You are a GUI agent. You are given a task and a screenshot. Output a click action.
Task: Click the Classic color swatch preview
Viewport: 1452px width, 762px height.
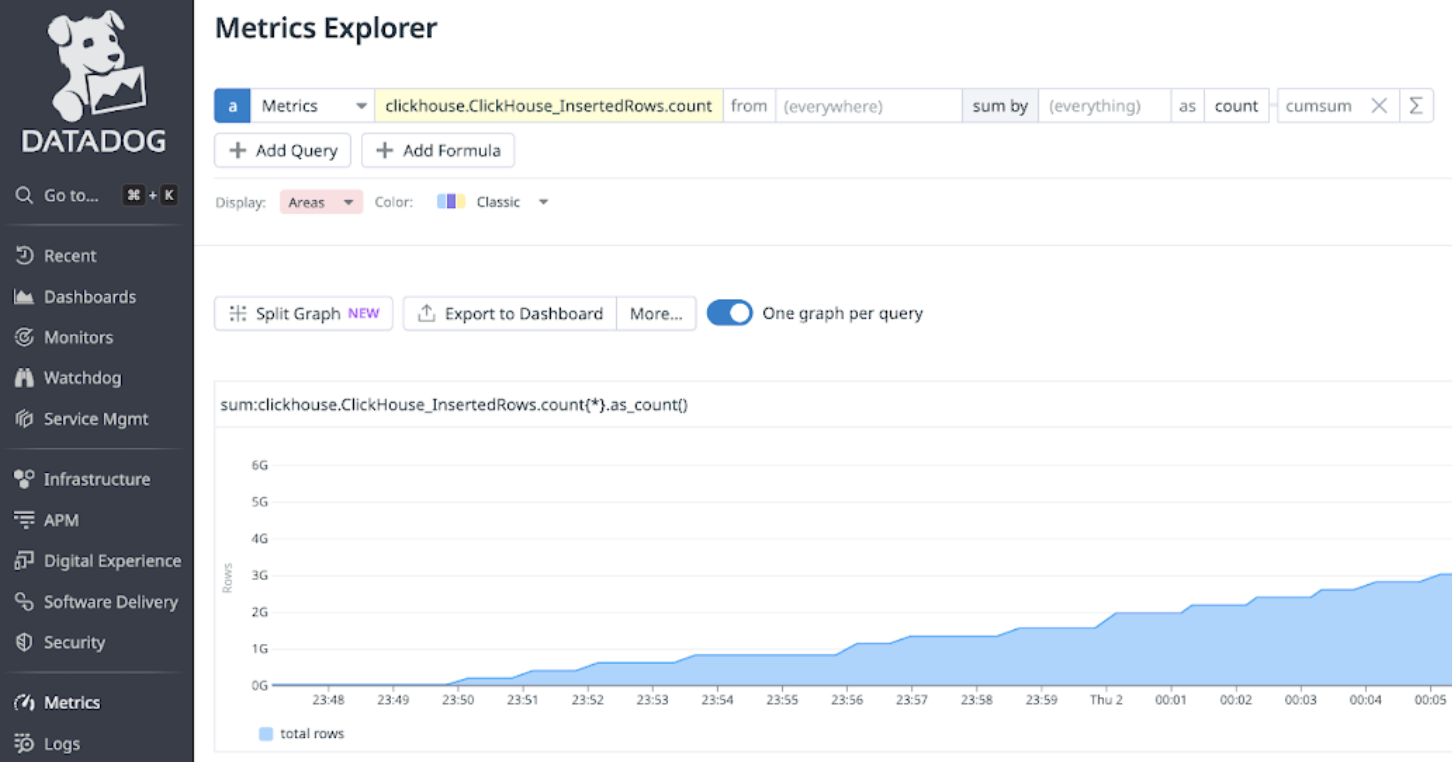pos(450,201)
